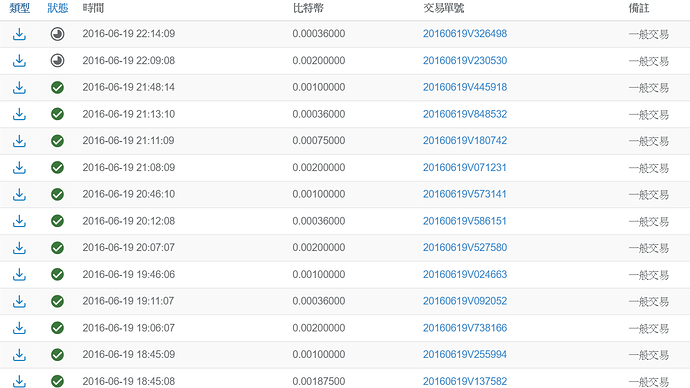This screenshot has height=388, width=690.
Task: Click the 一般交易 note at 20:07:07
Action: click(x=649, y=248)
